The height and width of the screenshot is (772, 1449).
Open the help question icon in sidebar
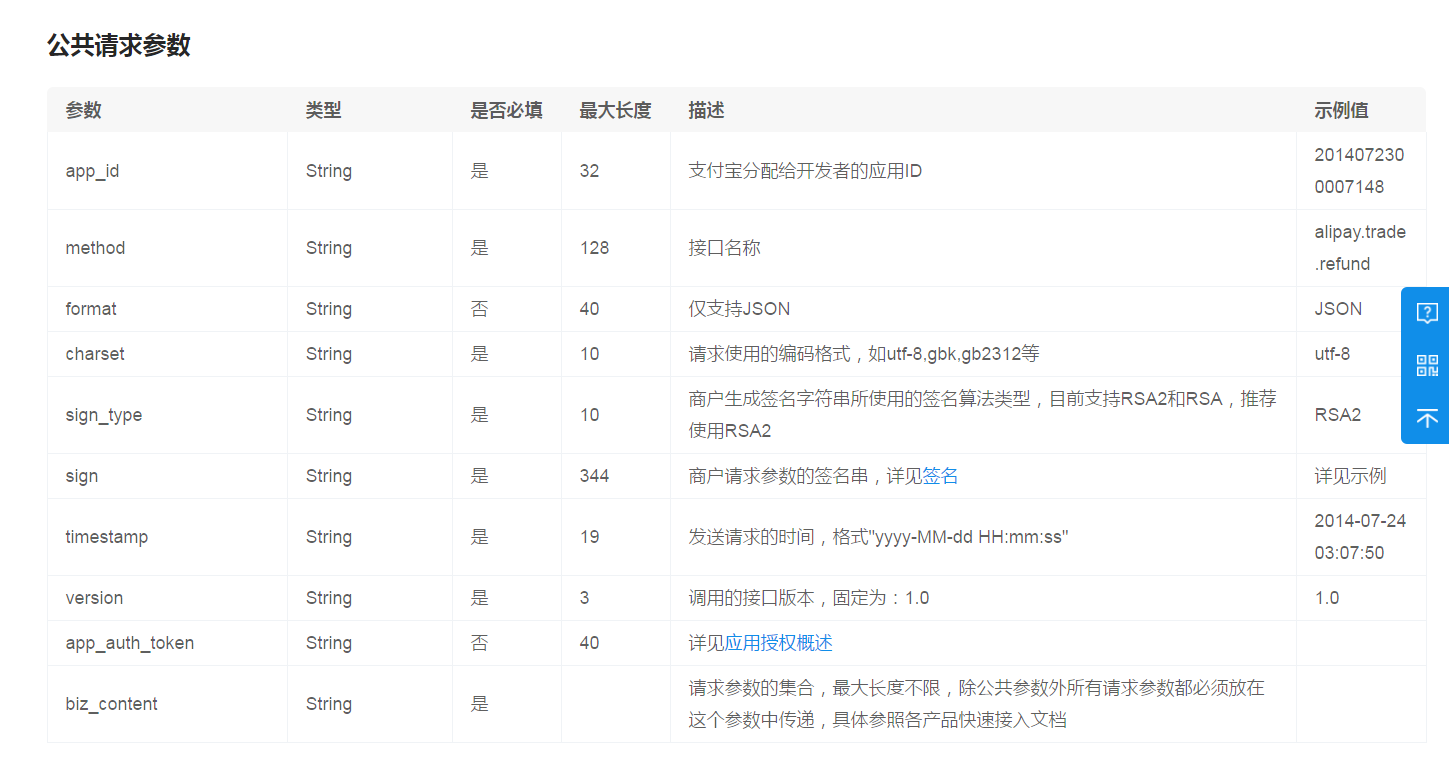point(1427,313)
